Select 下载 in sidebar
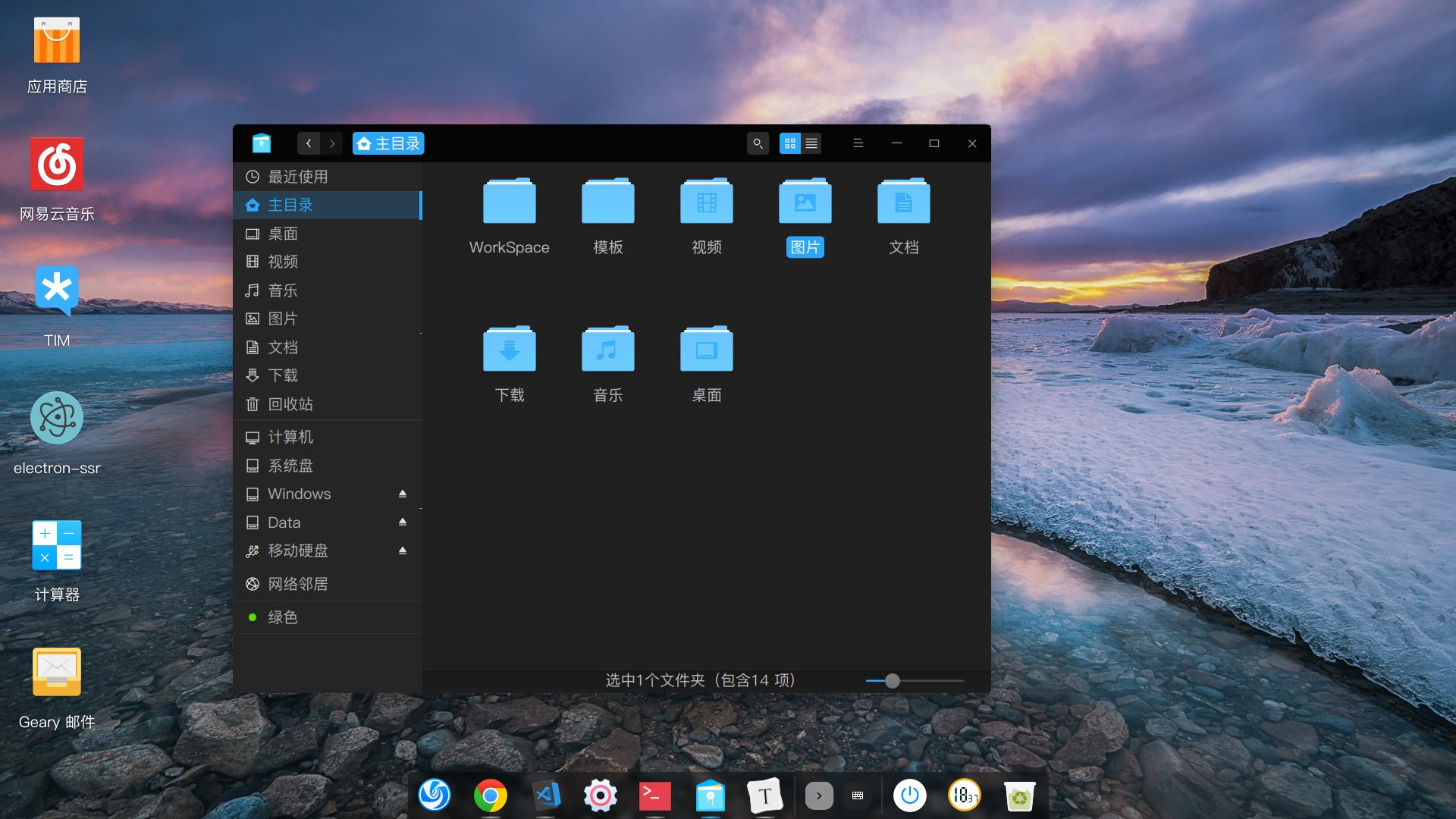 click(x=328, y=375)
